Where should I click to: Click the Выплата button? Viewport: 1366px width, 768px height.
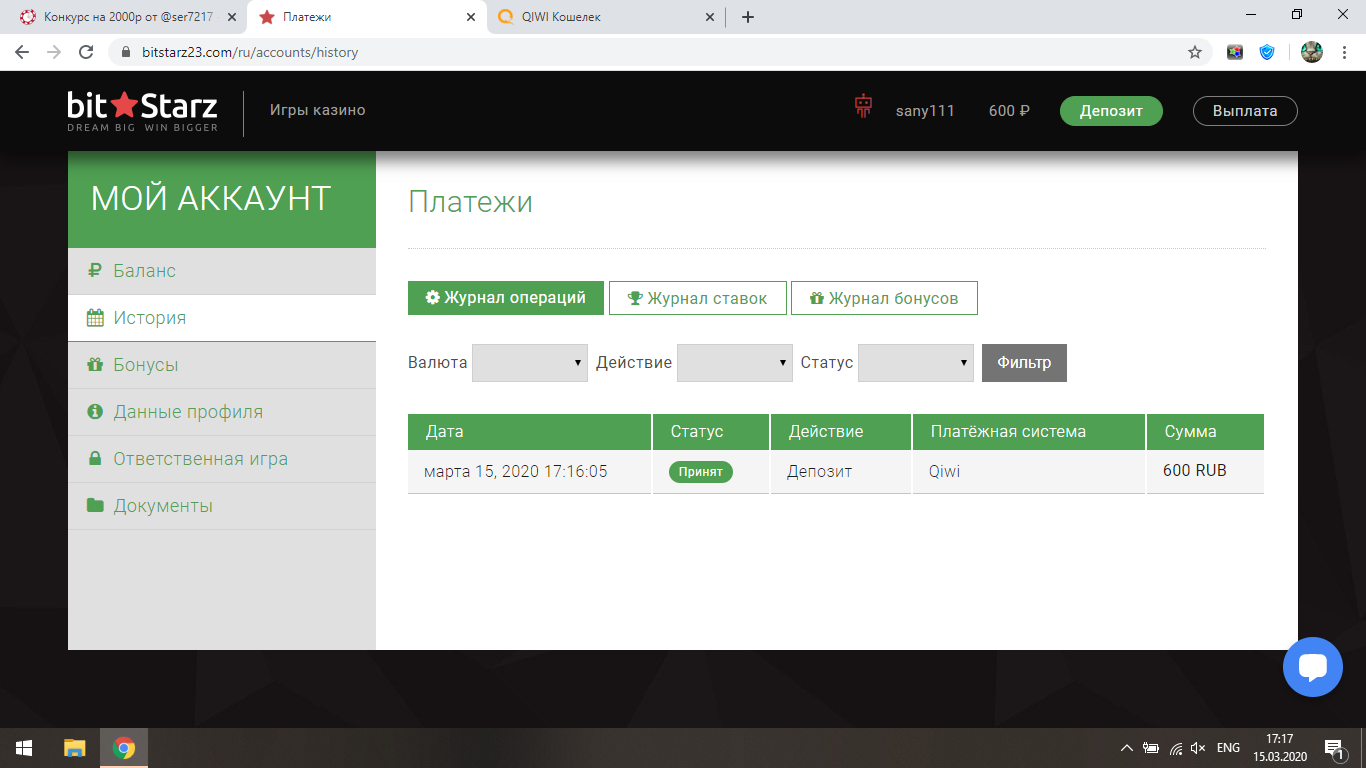1245,111
